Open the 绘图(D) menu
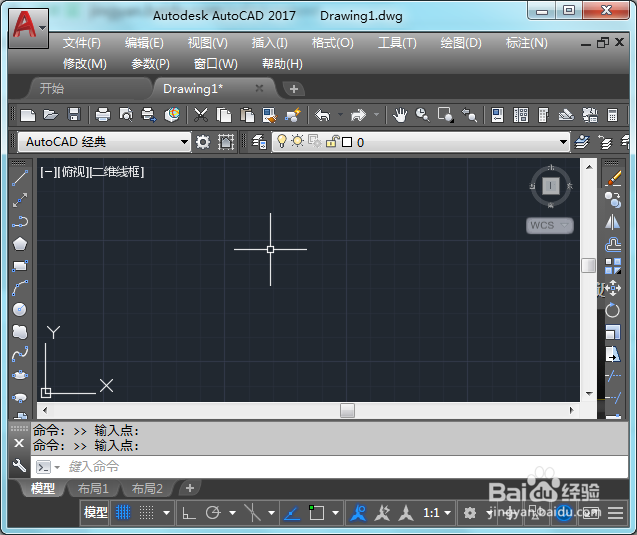The width and height of the screenshot is (637, 535). [x=461, y=43]
